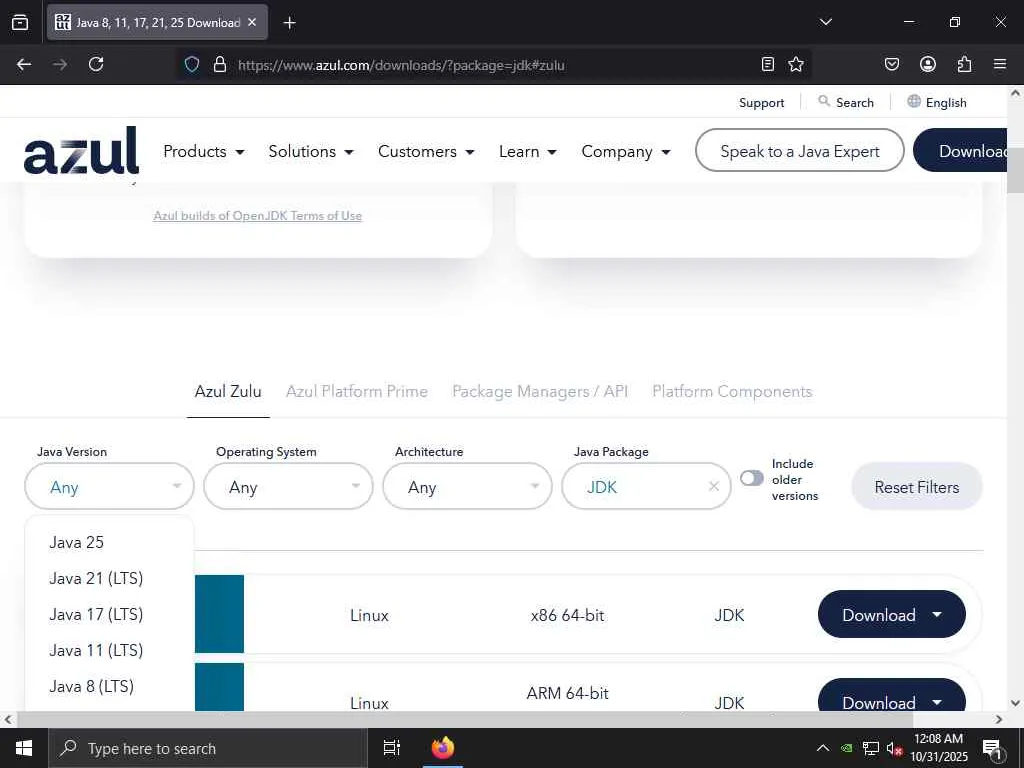1024x768 pixels.
Task: Expand the Customers menu
Action: coord(426,152)
